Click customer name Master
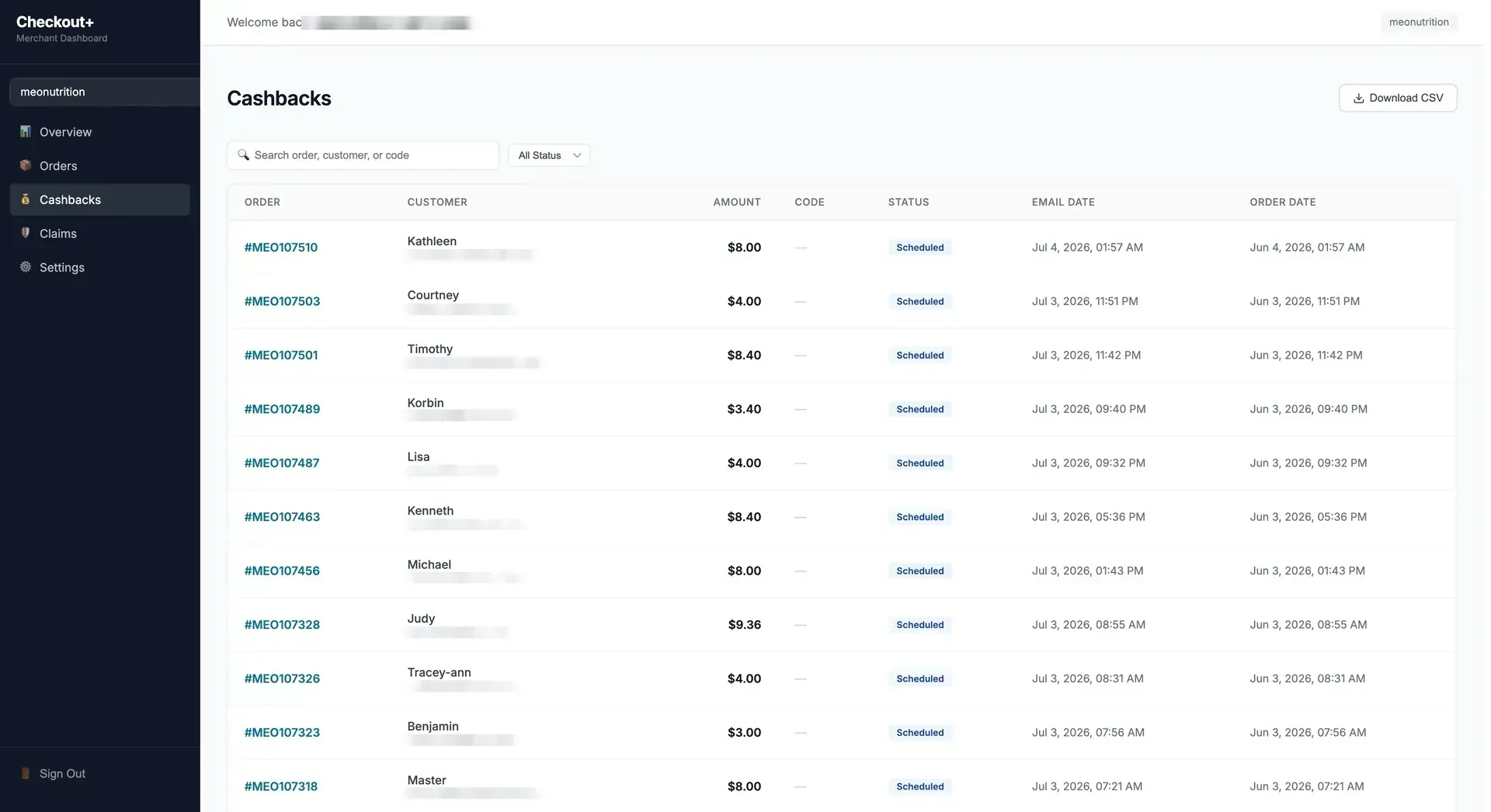Image resolution: width=1491 pixels, height=812 pixels. pyautogui.click(x=426, y=780)
